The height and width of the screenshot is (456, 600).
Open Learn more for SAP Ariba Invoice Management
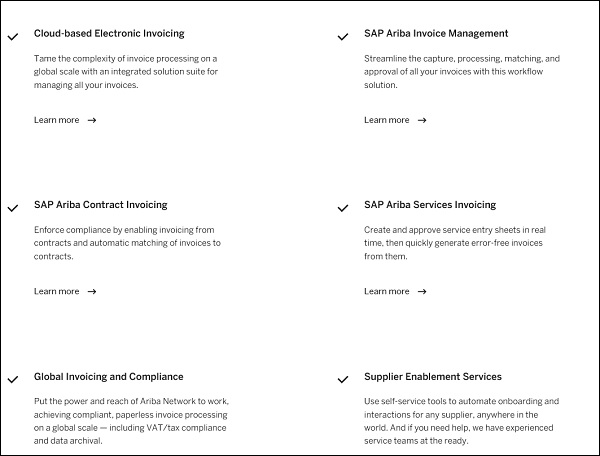[x=386, y=120]
